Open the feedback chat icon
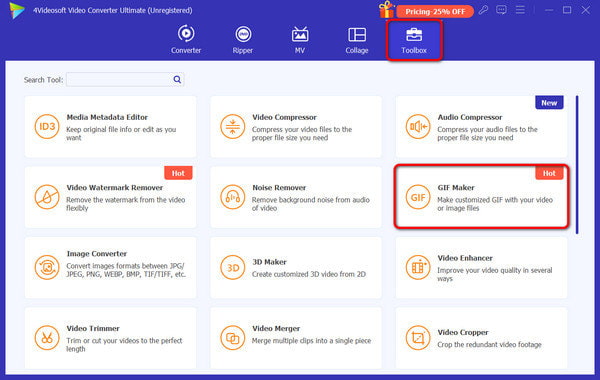The width and height of the screenshot is (600, 380). [501, 10]
